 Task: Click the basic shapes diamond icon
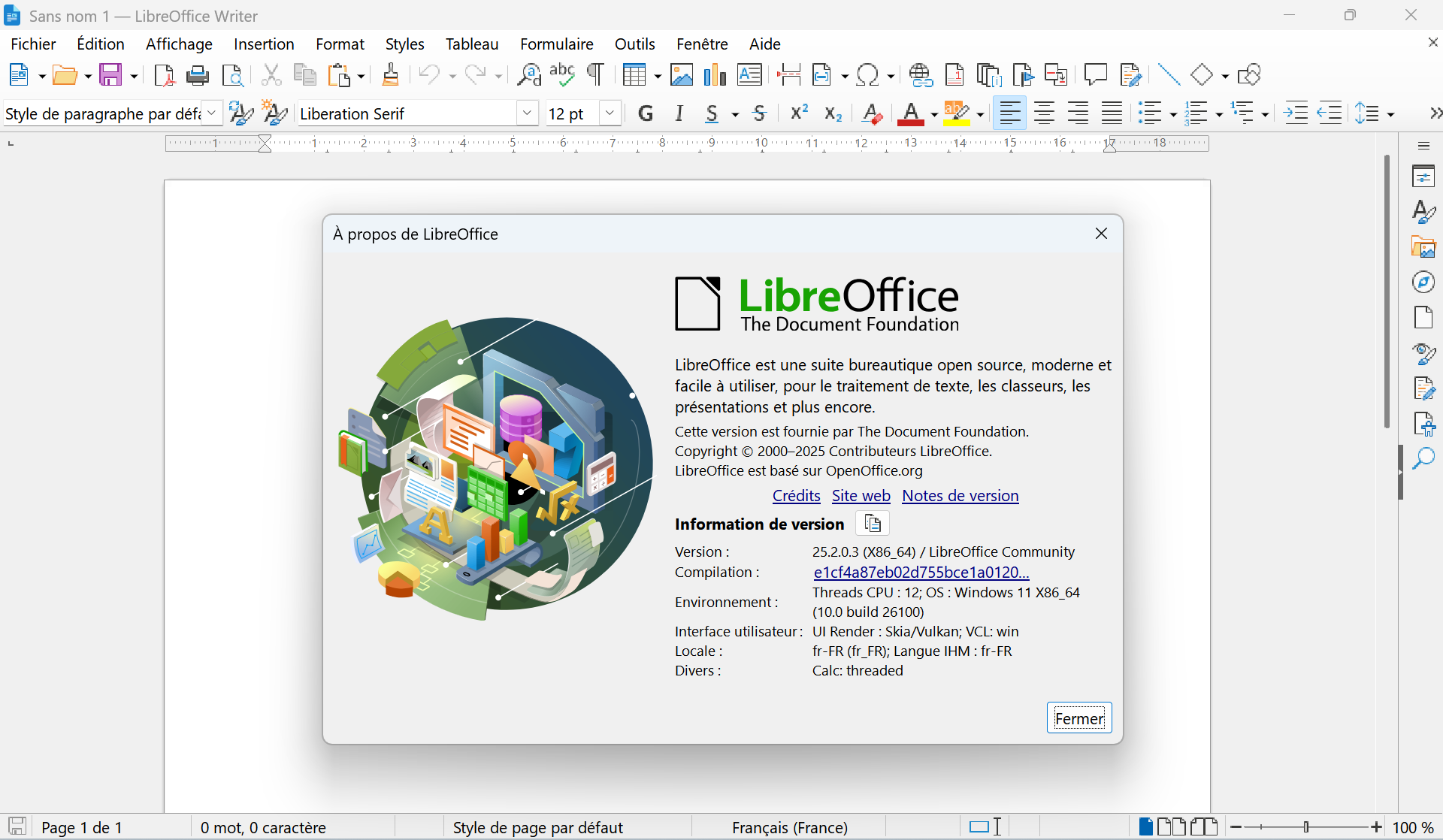click(x=1202, y=75)
